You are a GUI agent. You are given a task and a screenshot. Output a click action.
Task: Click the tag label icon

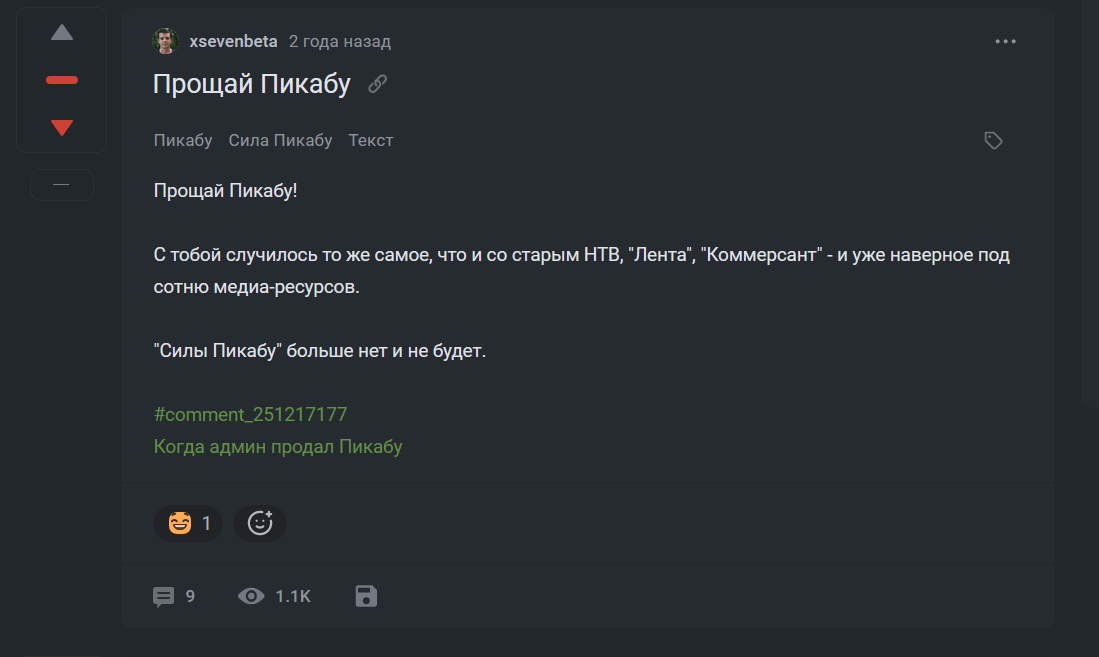point(993,141)
